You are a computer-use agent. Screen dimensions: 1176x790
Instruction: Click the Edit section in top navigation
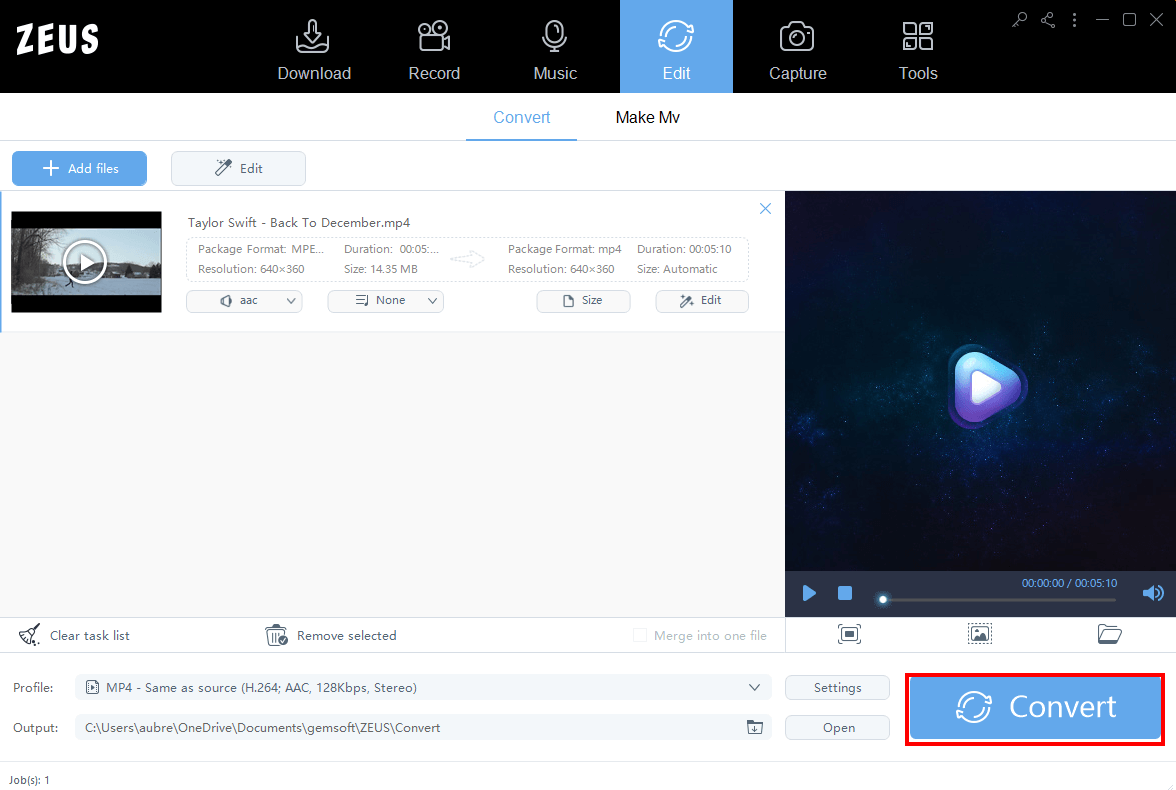click(x=676, y=47)
